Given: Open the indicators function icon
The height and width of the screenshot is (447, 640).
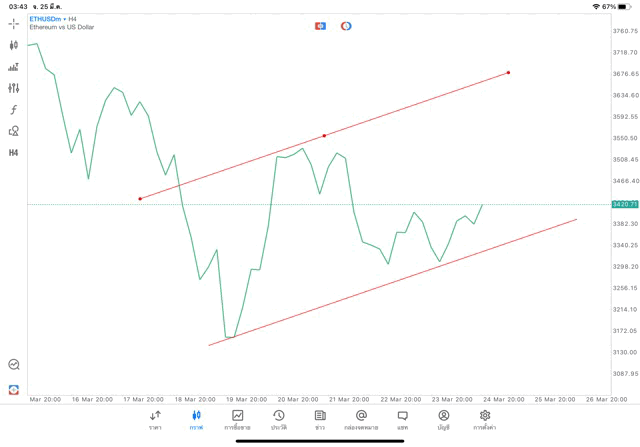Looking at the screenshot, I should pos(14,110).
